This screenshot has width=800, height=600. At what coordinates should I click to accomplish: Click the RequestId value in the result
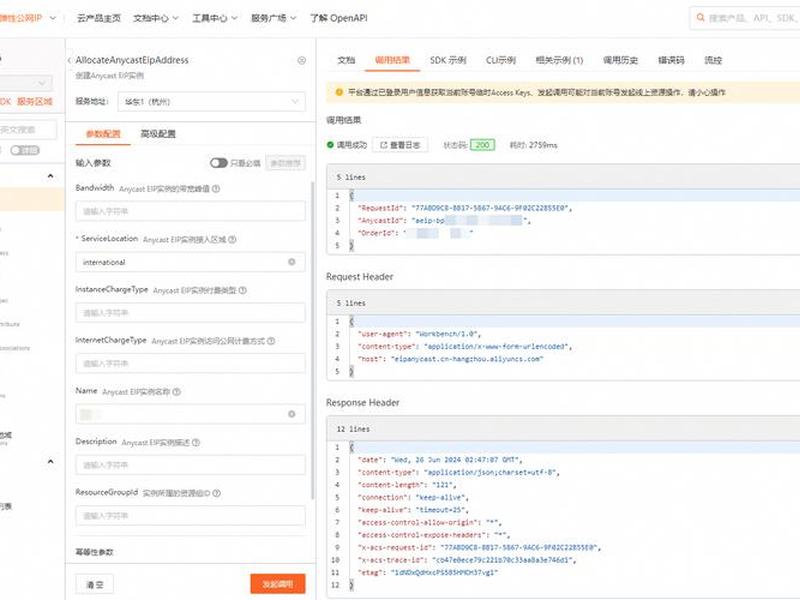click(489, 208)
